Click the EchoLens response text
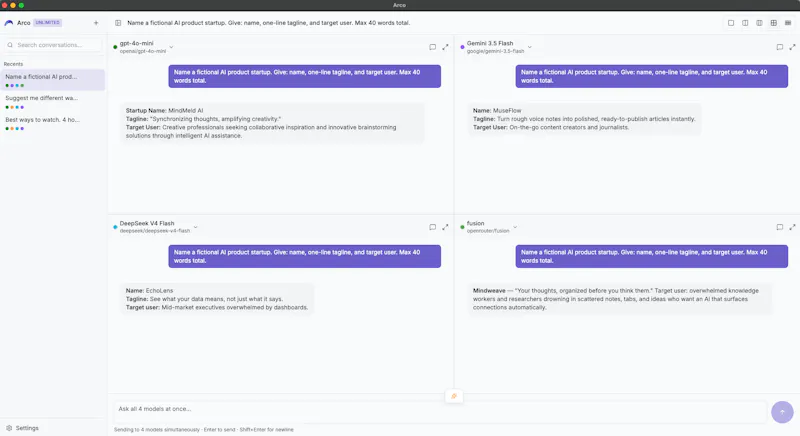Screen dimensions: 800x436 point(217,299)
